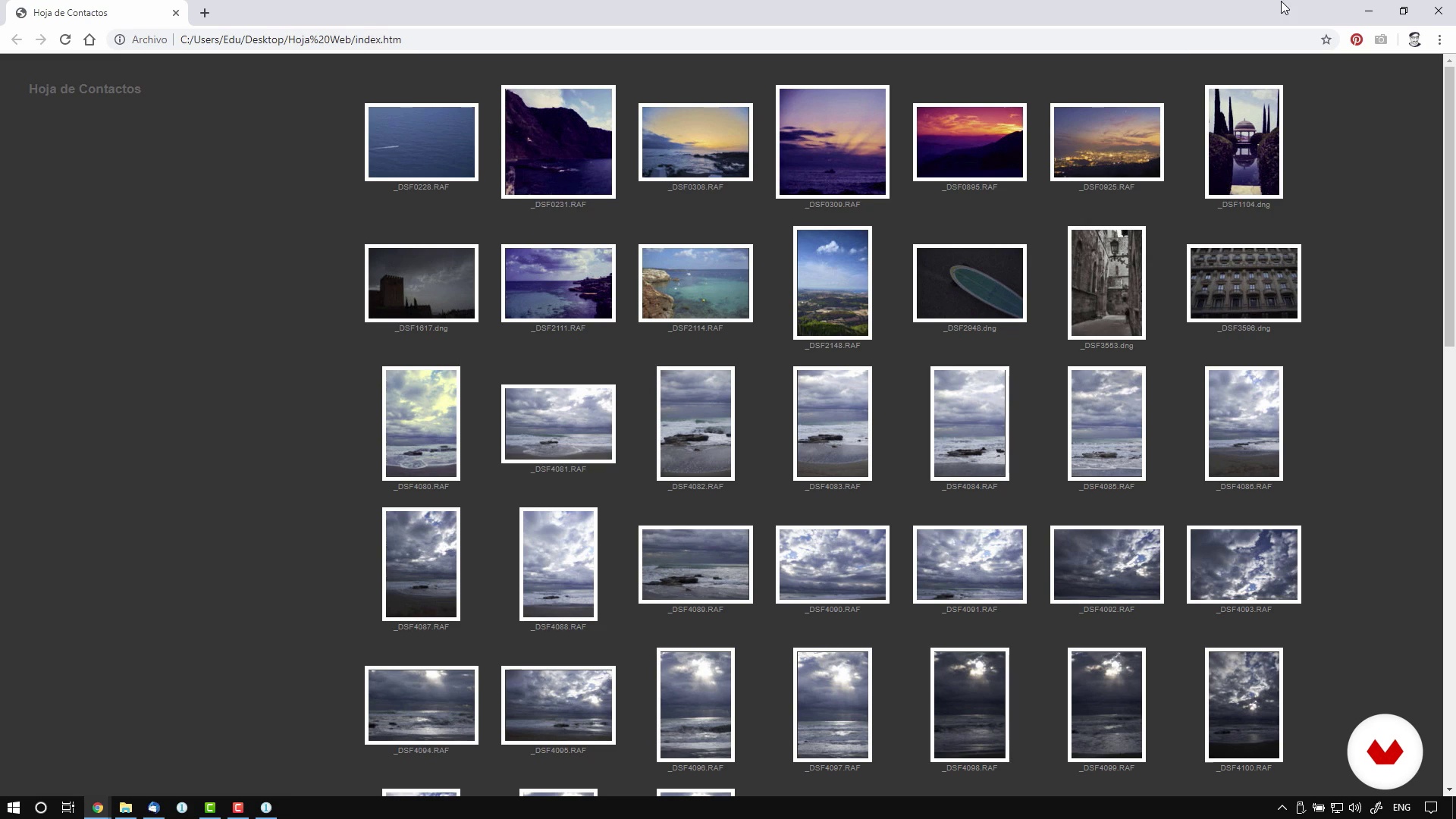Image resolution: width=1456 pixels, height=819 pixels.
Task: Open thumbnail _DSF2111.RAF purple seascape
Action: 558,283
